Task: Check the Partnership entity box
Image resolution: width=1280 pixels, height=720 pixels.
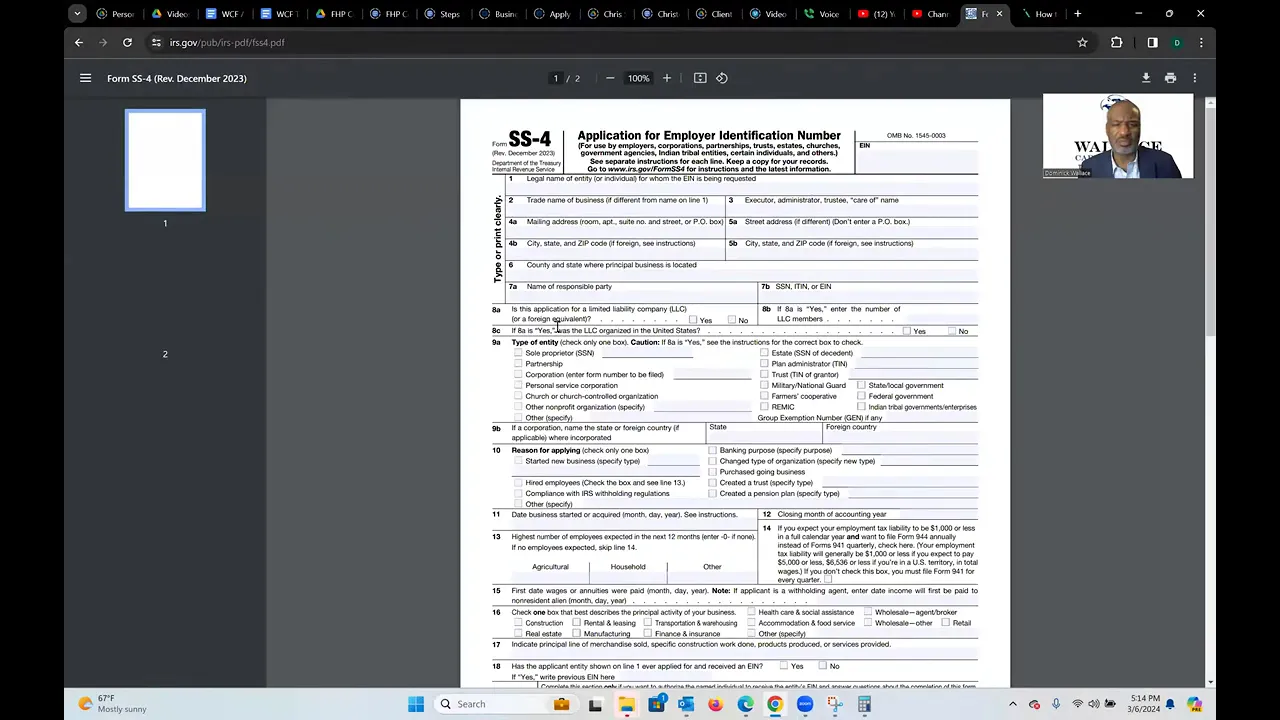Action: 518,364
